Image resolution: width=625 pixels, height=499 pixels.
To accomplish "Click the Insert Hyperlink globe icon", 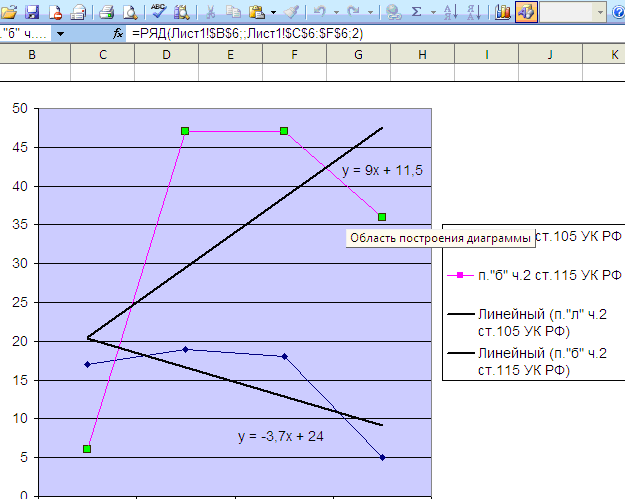I will (x=393, y=12).
